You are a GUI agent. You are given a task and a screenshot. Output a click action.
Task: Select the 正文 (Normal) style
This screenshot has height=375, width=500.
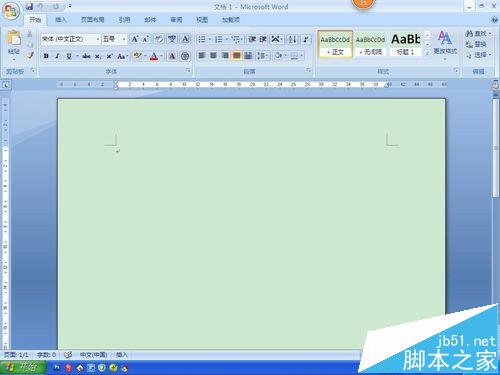tap(335, 44)
